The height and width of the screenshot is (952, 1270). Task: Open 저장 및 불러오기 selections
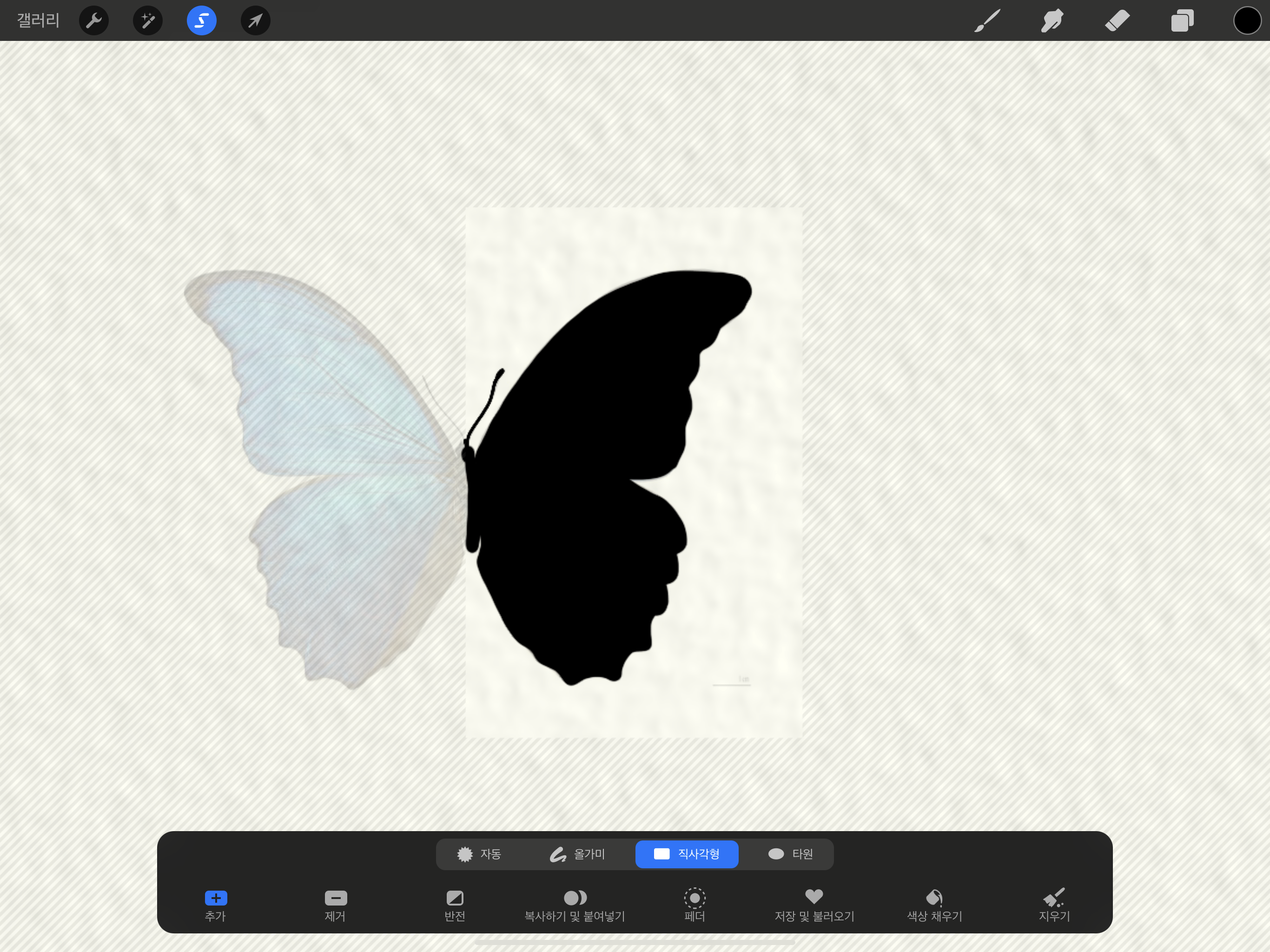point(814,904)
